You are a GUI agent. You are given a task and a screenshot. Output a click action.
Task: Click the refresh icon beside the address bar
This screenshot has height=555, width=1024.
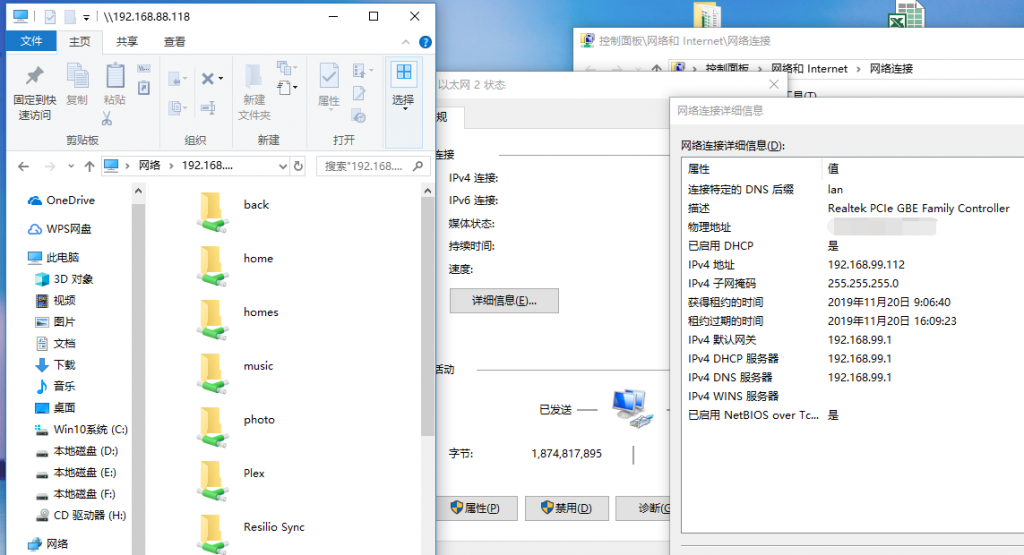[298, 166]
